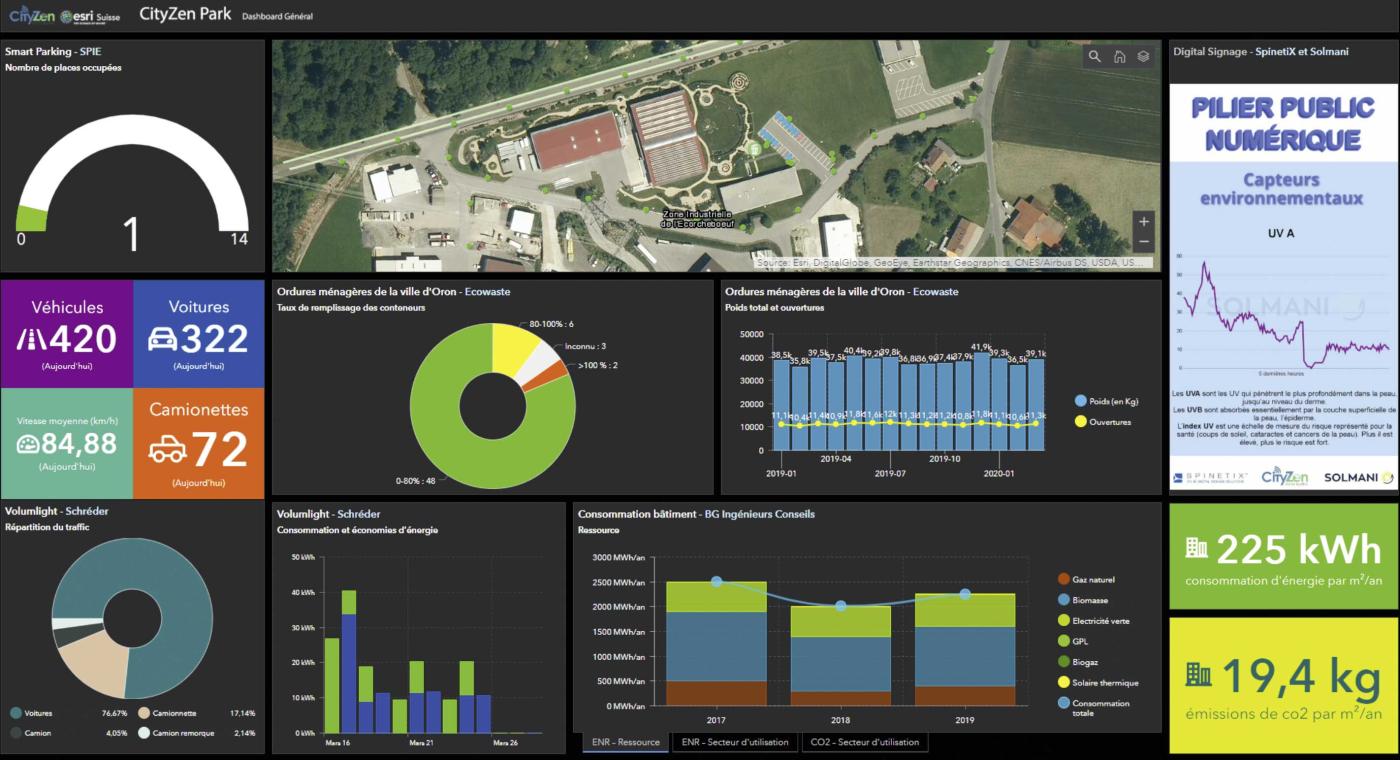This screenshot has height=760, width=1400.
Task: Click the Ecowaste link above donut chart
Action: tap(486, 292)
